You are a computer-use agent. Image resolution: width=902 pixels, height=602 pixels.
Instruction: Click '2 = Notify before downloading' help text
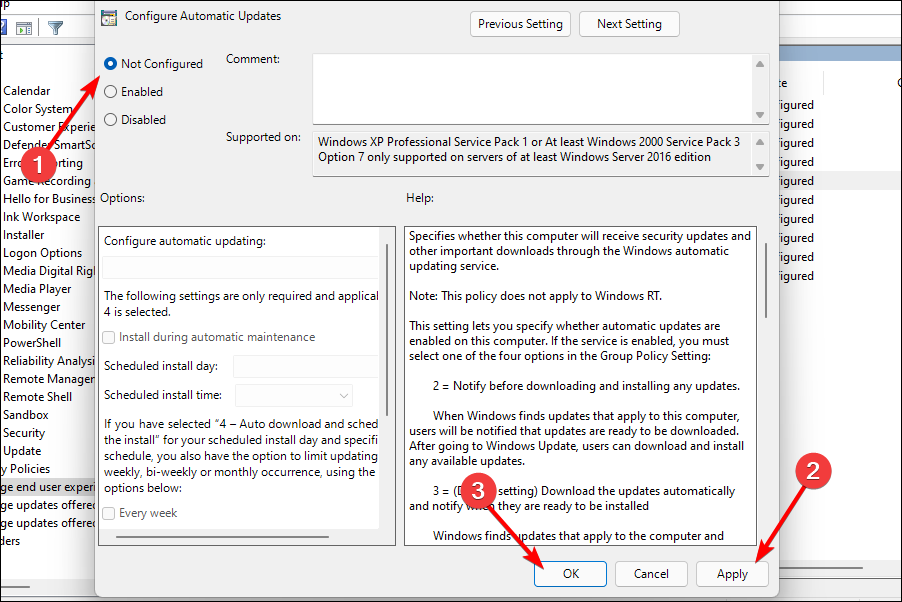(586, 386)
